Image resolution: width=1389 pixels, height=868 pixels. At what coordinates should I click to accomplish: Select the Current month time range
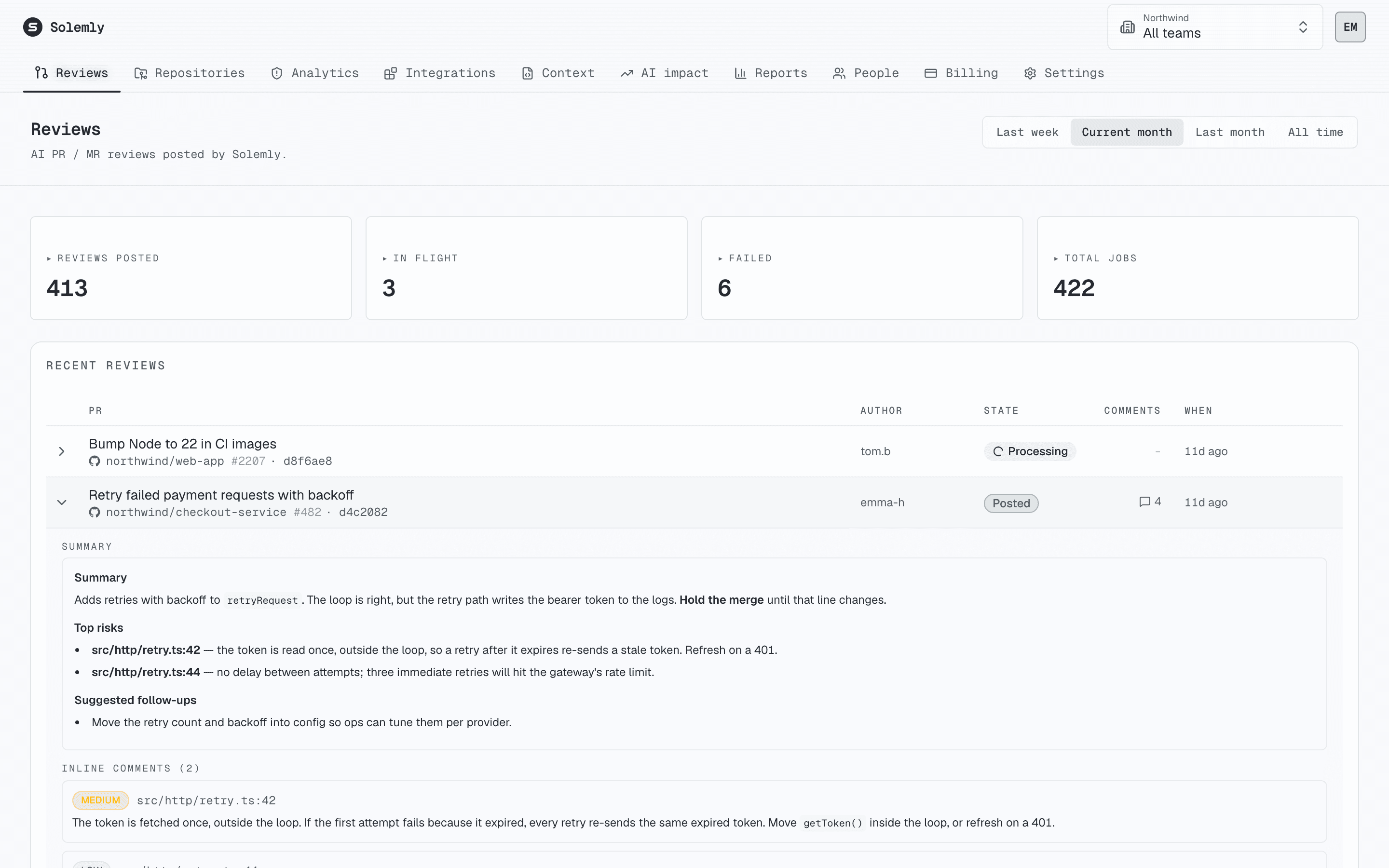tap(1127, 132)
